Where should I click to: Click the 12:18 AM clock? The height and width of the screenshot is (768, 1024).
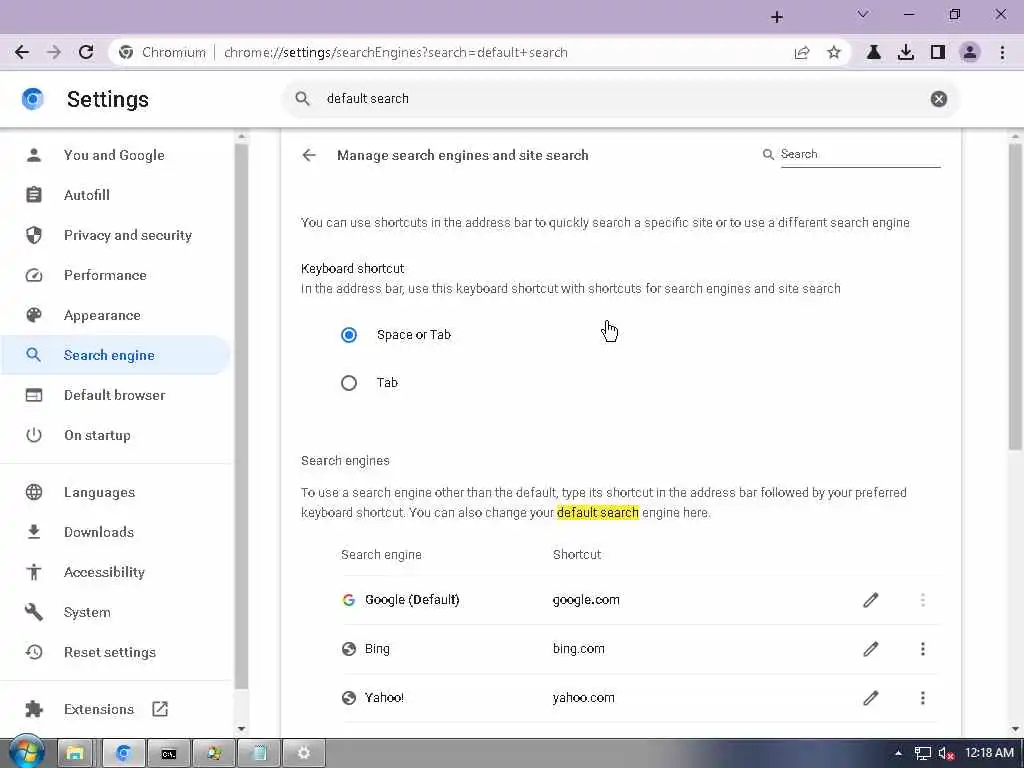(989, 753)
